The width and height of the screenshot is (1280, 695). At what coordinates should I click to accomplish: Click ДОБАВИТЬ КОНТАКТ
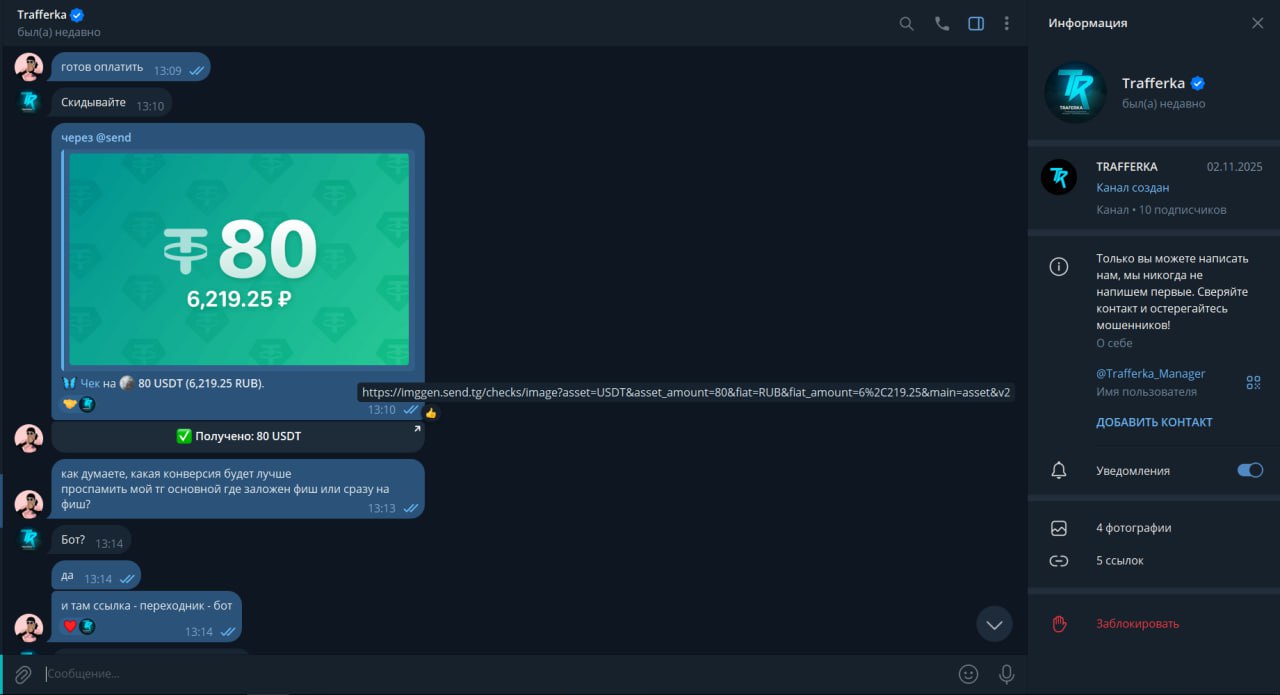[x=1154, y=422]
